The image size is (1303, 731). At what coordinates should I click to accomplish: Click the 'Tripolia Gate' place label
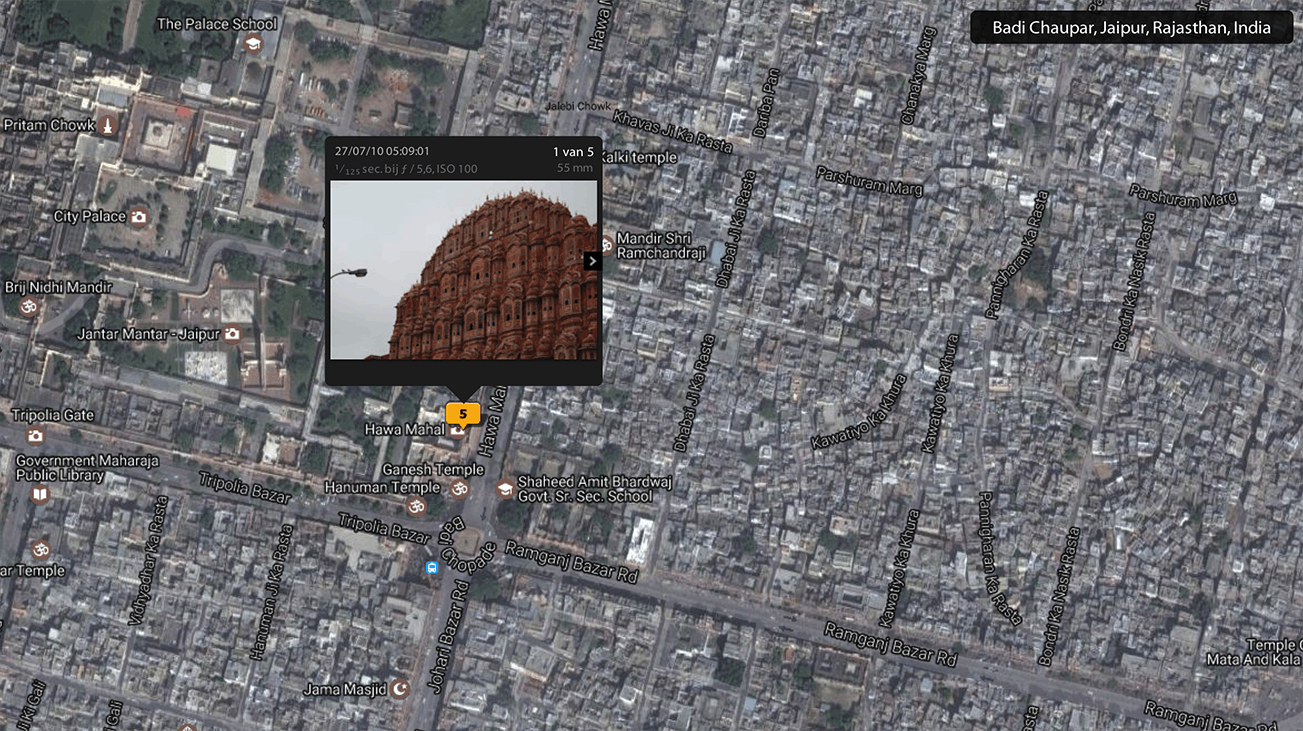pos(53,415)
